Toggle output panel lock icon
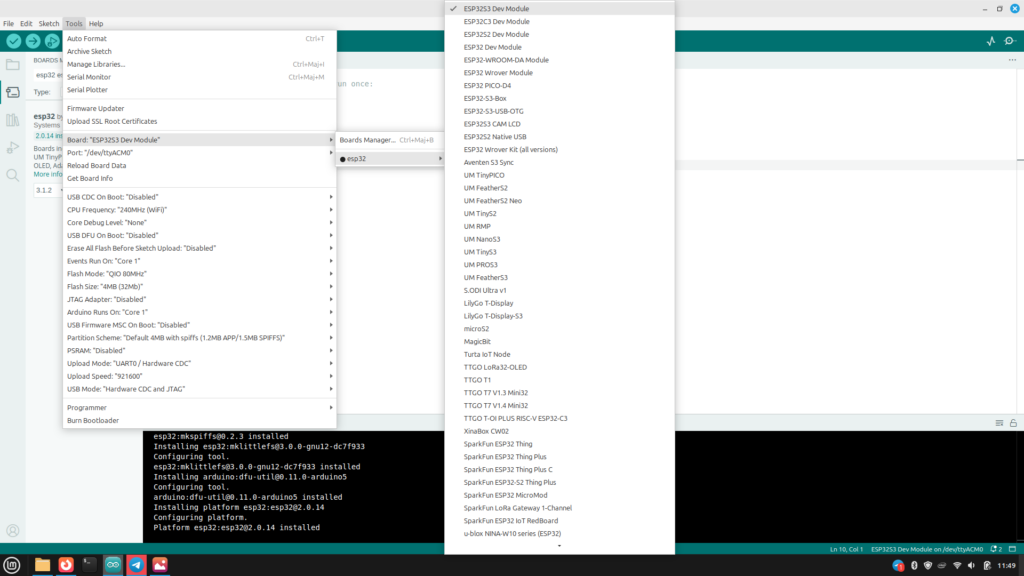The image size is (1024, 576). pos(1013,423)
